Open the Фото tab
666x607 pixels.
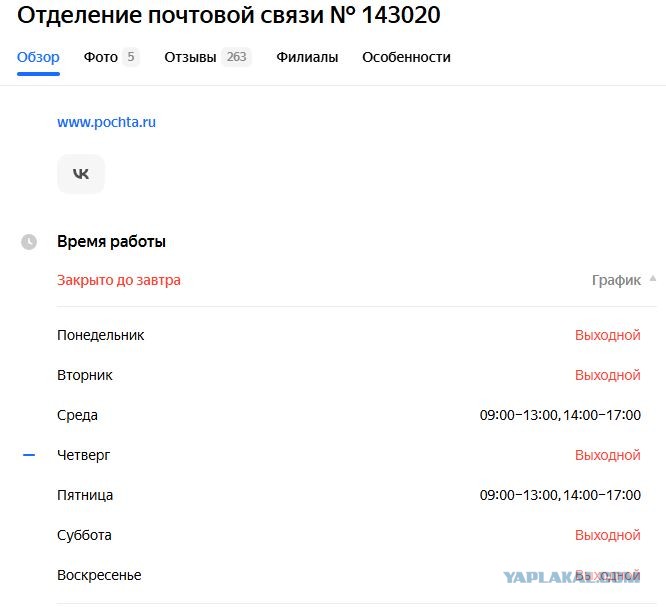[101, 57]
